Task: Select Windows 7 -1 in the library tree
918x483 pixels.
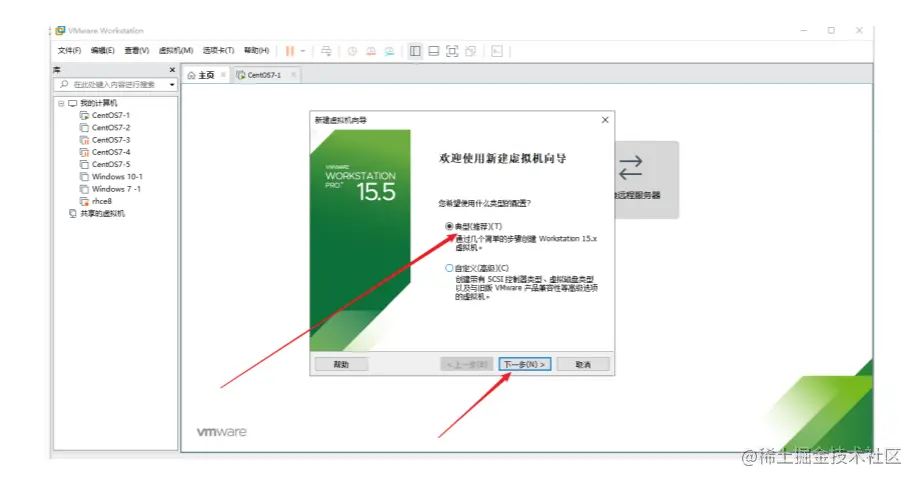Action: click(x=116, y=189)
